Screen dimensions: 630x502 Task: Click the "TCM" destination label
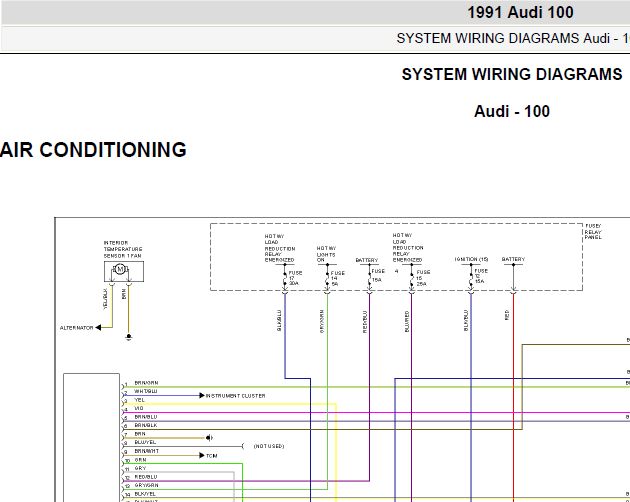(211, 456)
